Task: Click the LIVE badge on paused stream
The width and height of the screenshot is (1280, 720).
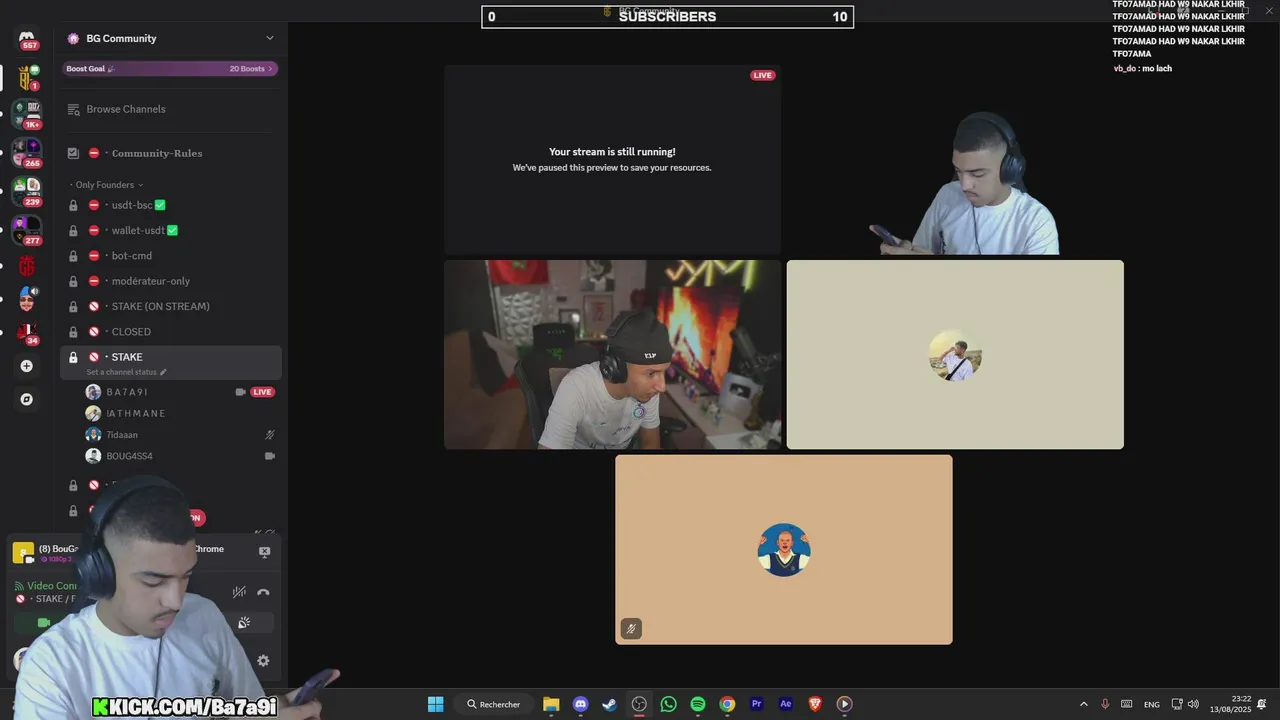Action: tap(763, 75)
